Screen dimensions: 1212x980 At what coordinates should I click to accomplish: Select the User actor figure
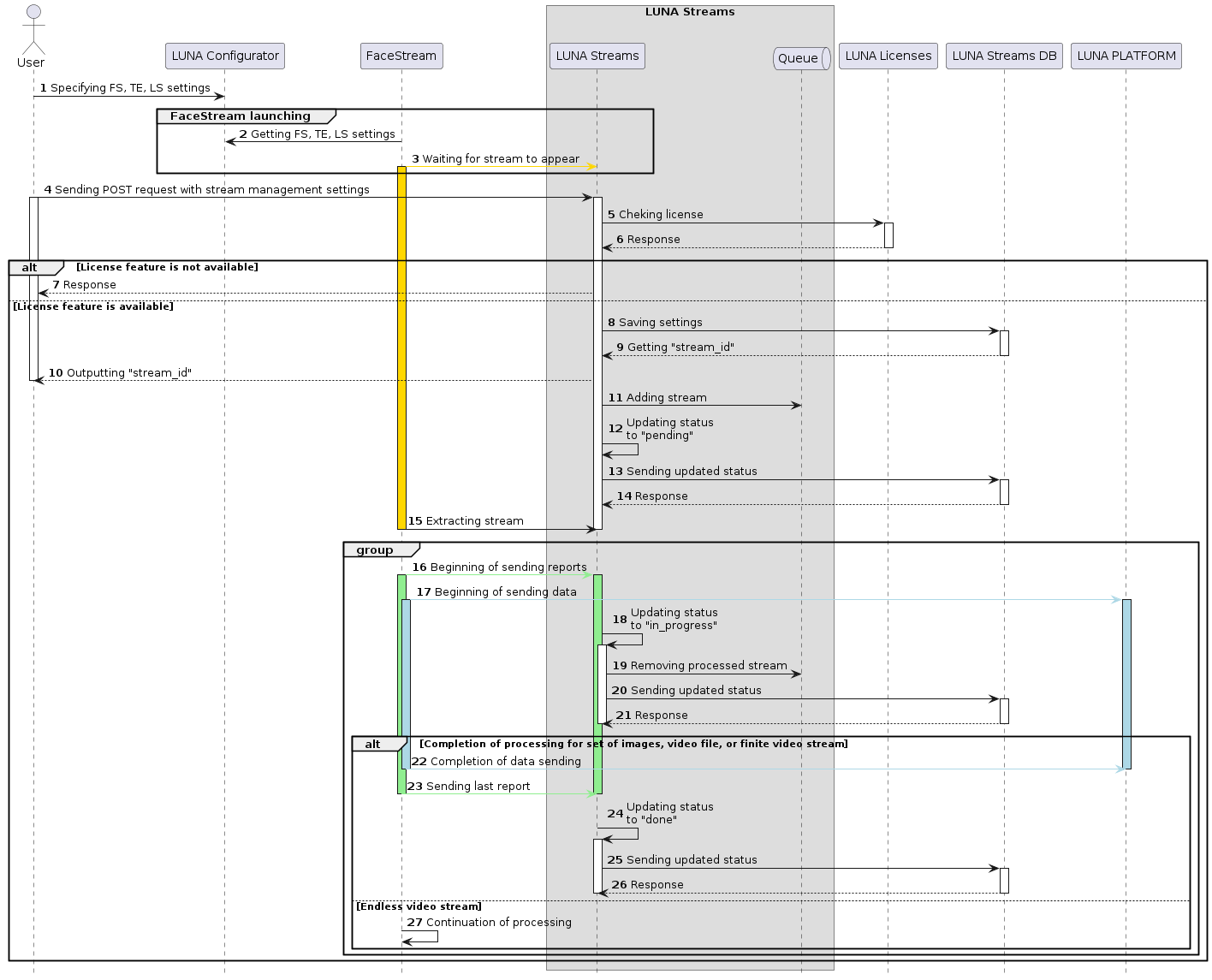point(32,30)
